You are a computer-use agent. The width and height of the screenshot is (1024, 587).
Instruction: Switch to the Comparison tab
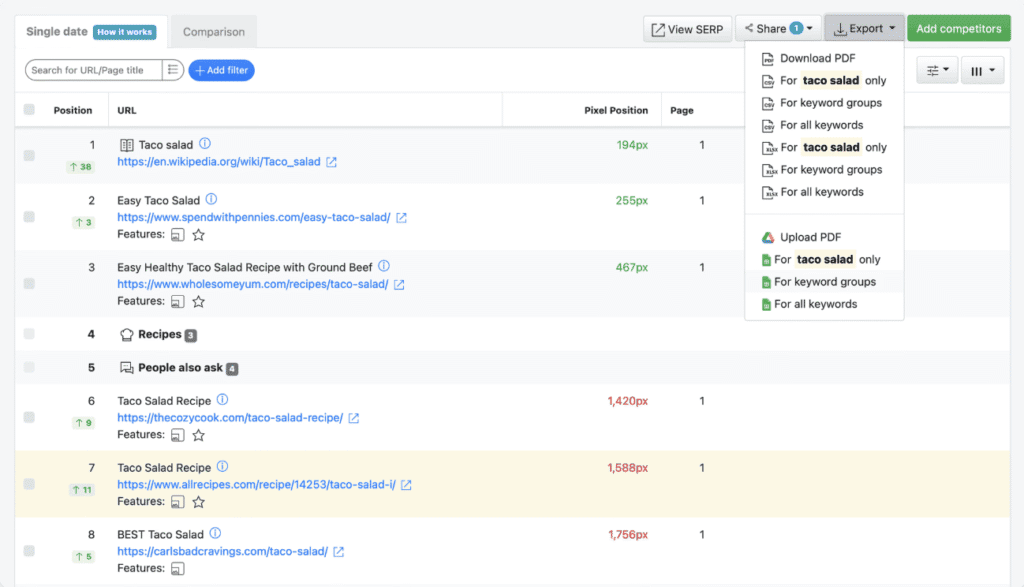[x=213, y=32]
